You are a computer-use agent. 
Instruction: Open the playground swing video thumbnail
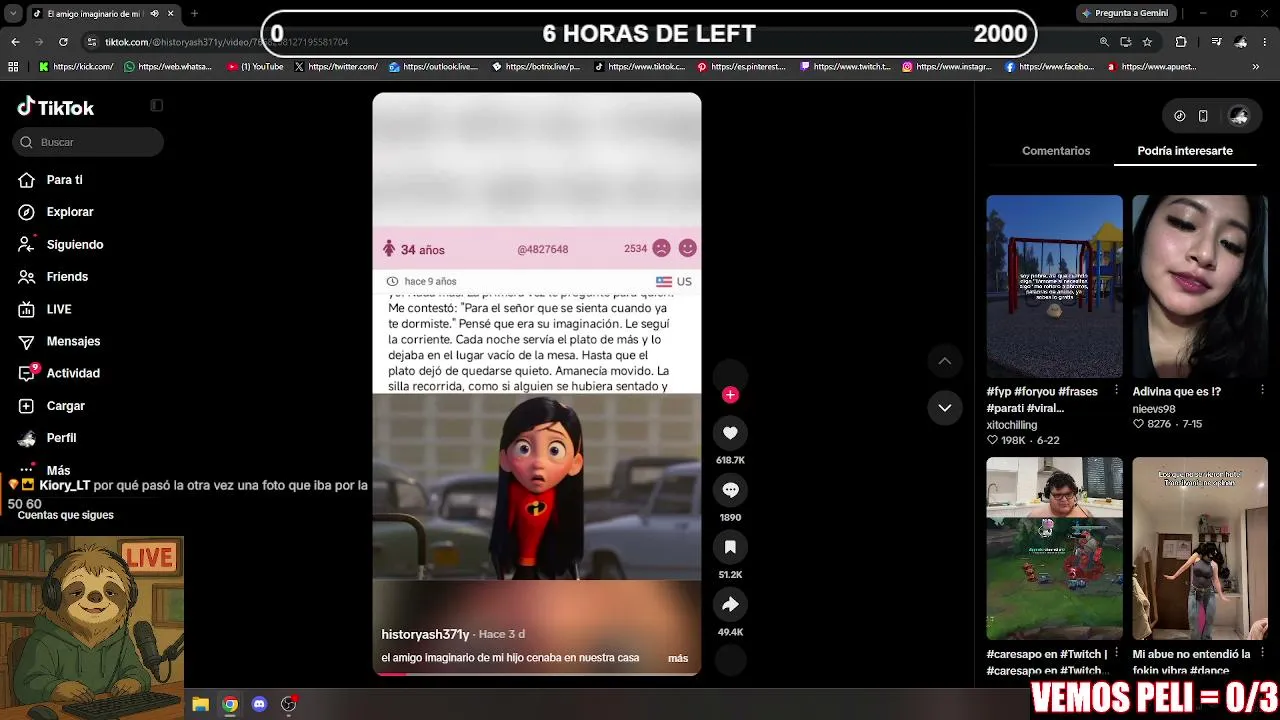pyautogui.click(x=1054, y=286)
